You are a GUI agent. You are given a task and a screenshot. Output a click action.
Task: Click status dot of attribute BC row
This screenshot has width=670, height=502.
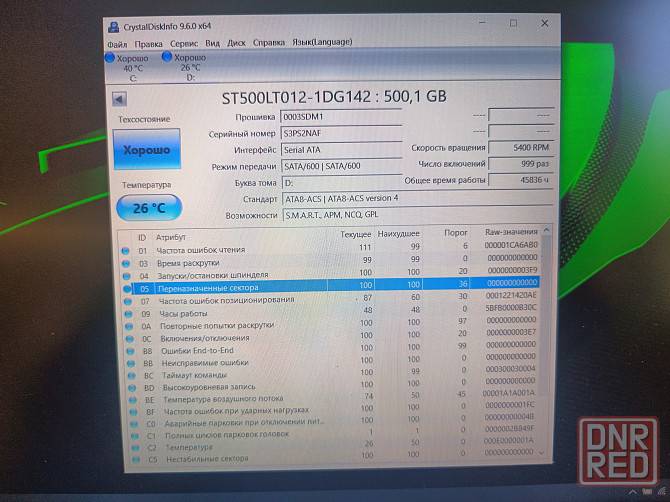coord(132,376)
